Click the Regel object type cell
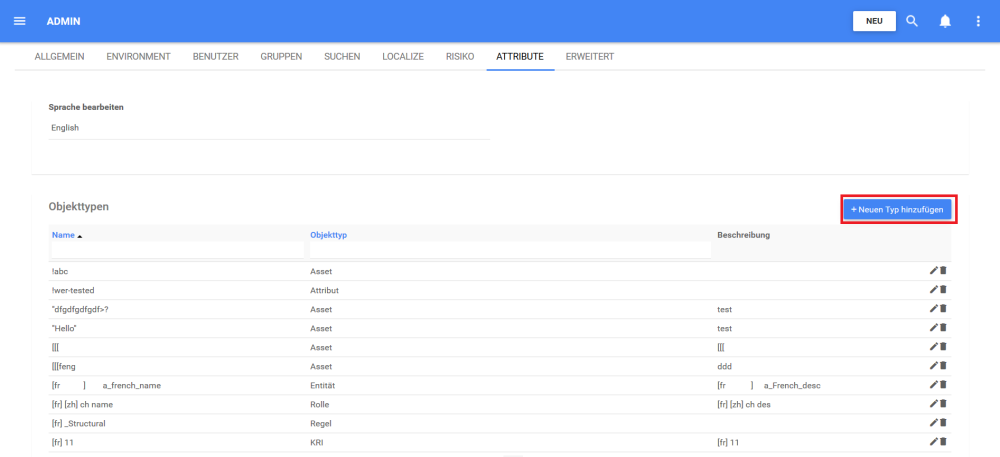The width and height of the screenshot is (1000, 457). [321, 423]
